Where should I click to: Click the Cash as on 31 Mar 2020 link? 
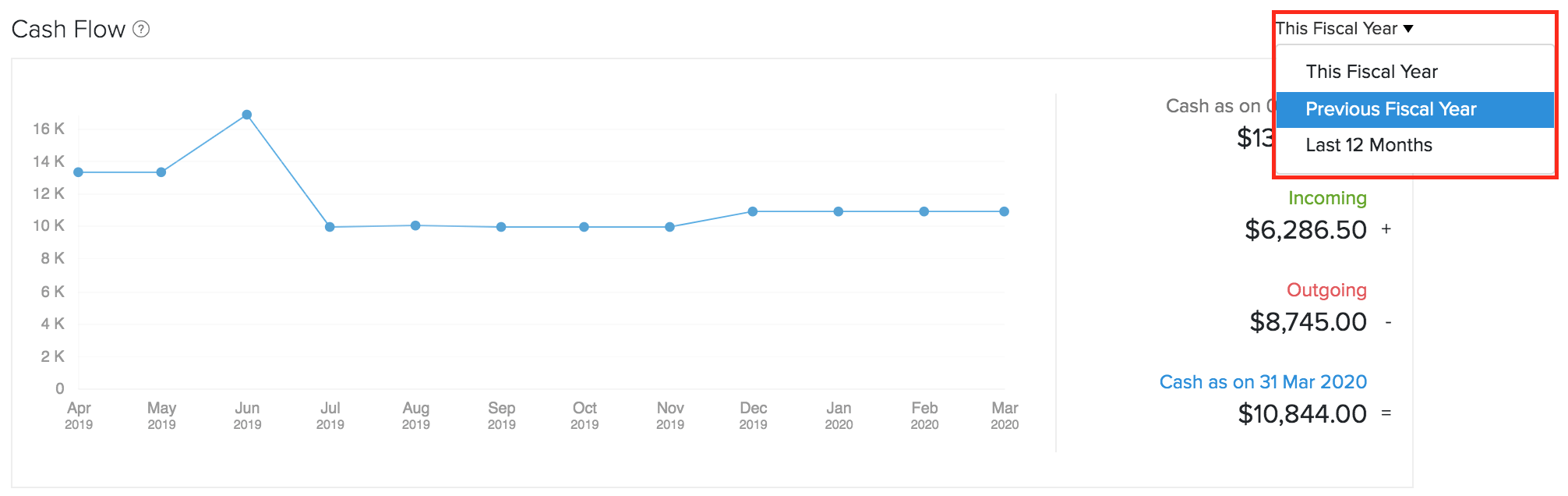tap(1263, 382)
